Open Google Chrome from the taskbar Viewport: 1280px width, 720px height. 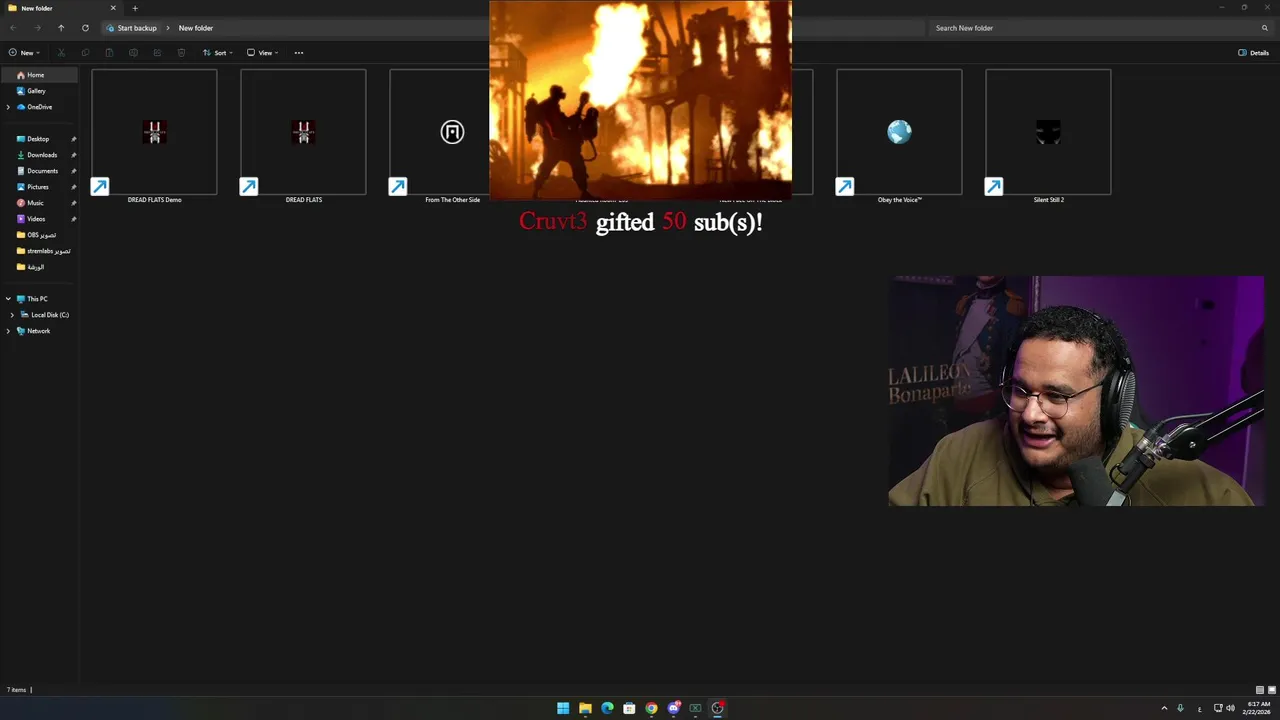pos(651,708)
